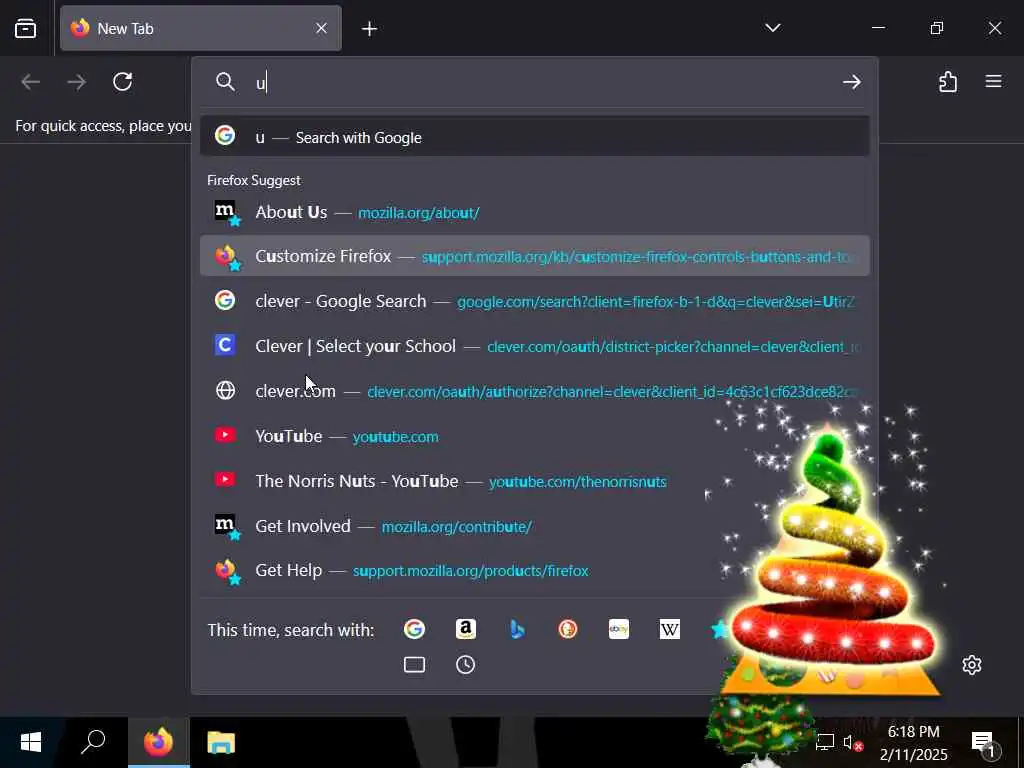Open search settings gear icon
This screenshot has height=768, width=1024.
(972, 665)
